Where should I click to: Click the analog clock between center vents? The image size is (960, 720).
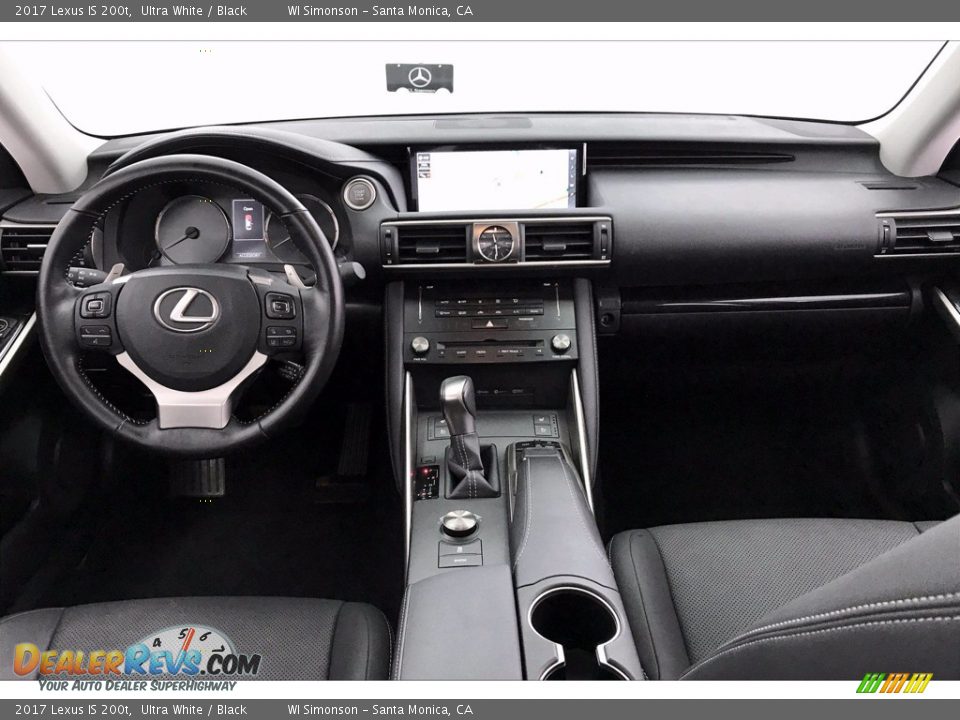[495, 242]
